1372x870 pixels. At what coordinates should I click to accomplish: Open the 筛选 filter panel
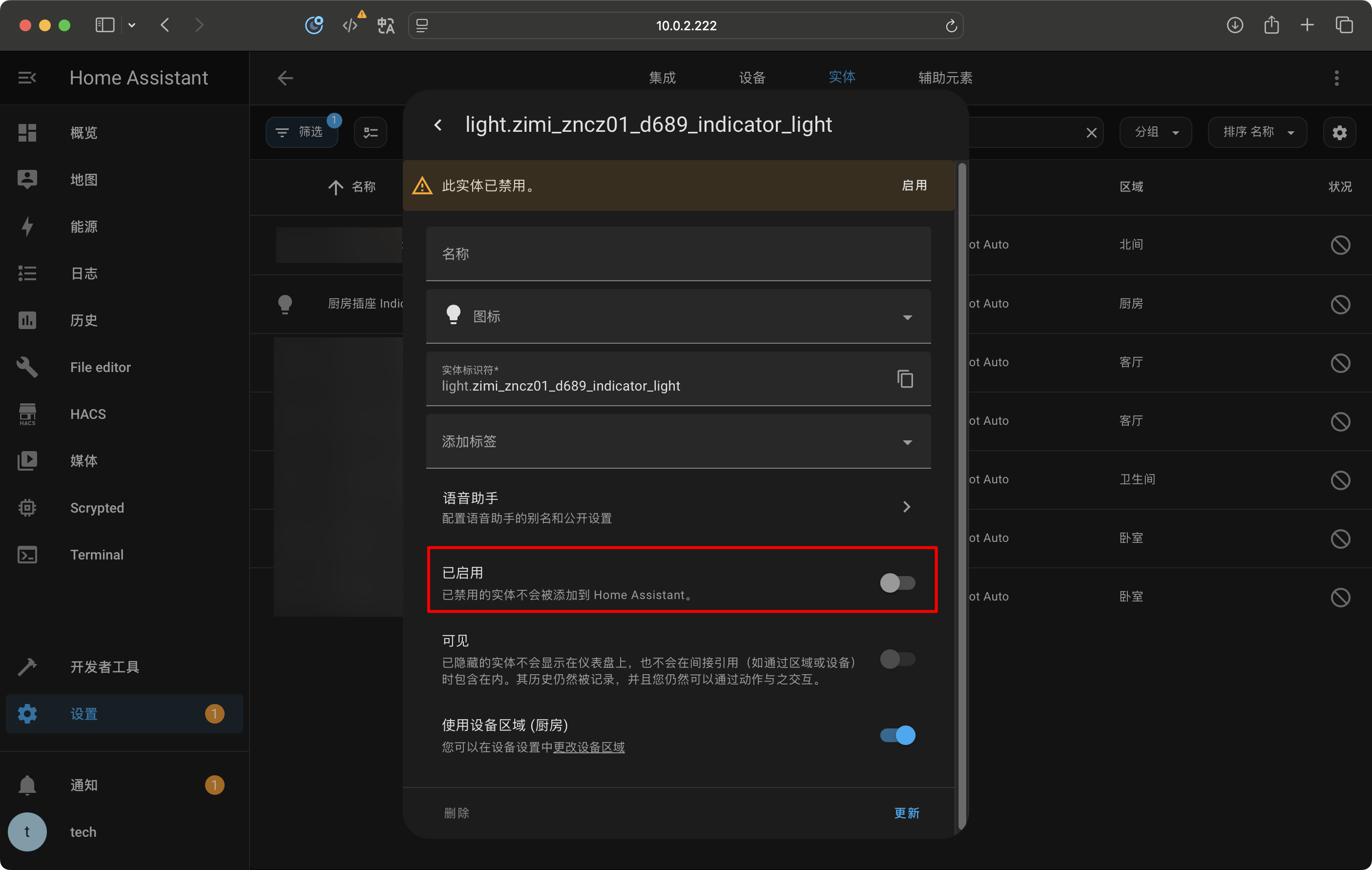point(301,132)
